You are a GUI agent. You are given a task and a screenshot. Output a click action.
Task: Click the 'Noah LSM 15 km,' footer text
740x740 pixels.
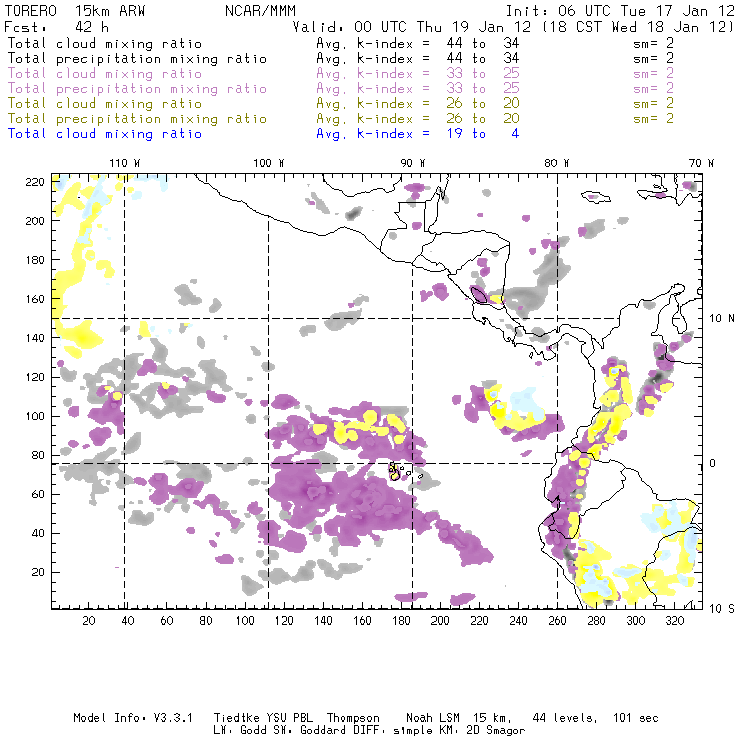[459, 718]
